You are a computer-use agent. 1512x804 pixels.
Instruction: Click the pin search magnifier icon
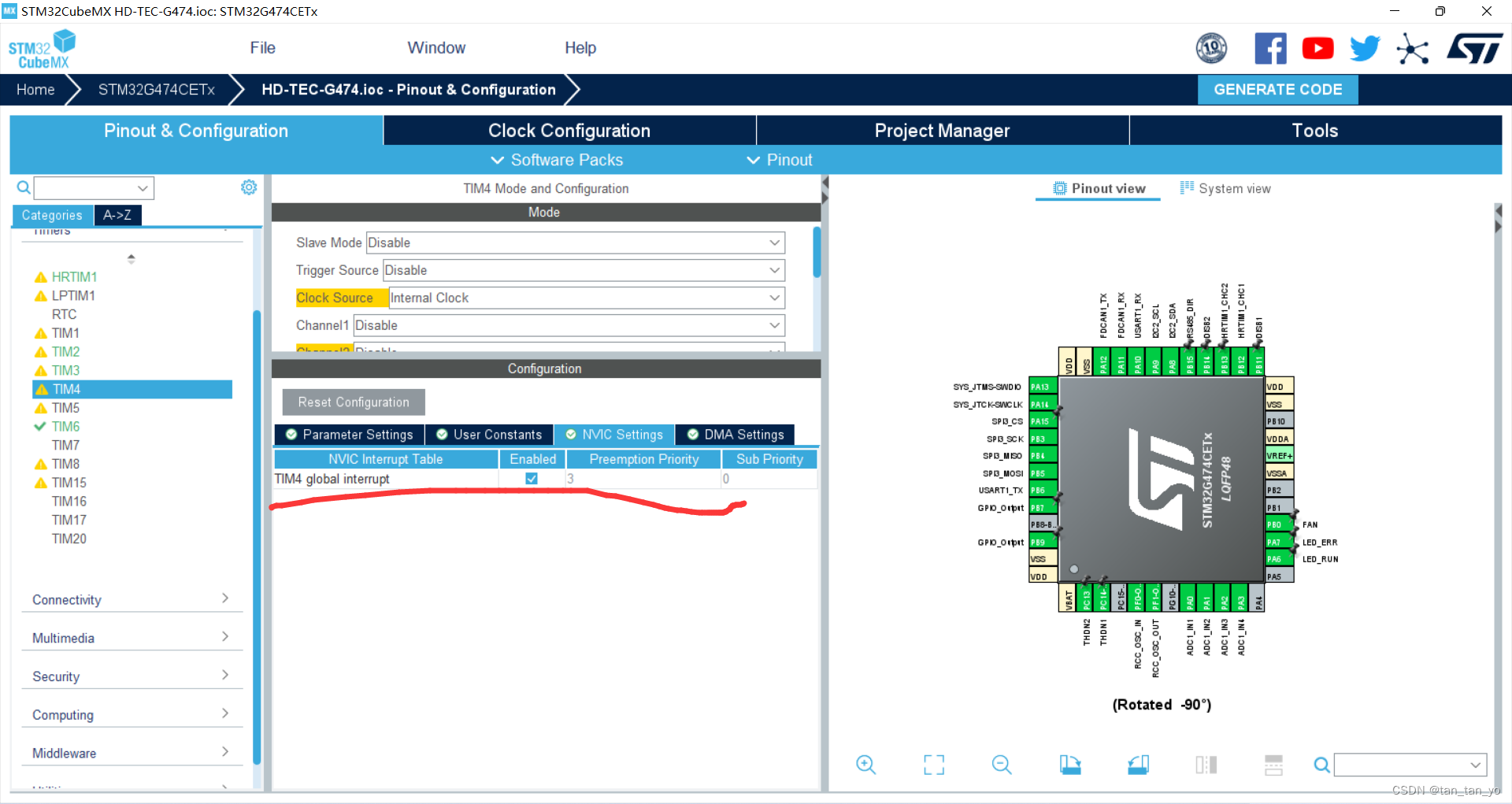pos(1321,764)
